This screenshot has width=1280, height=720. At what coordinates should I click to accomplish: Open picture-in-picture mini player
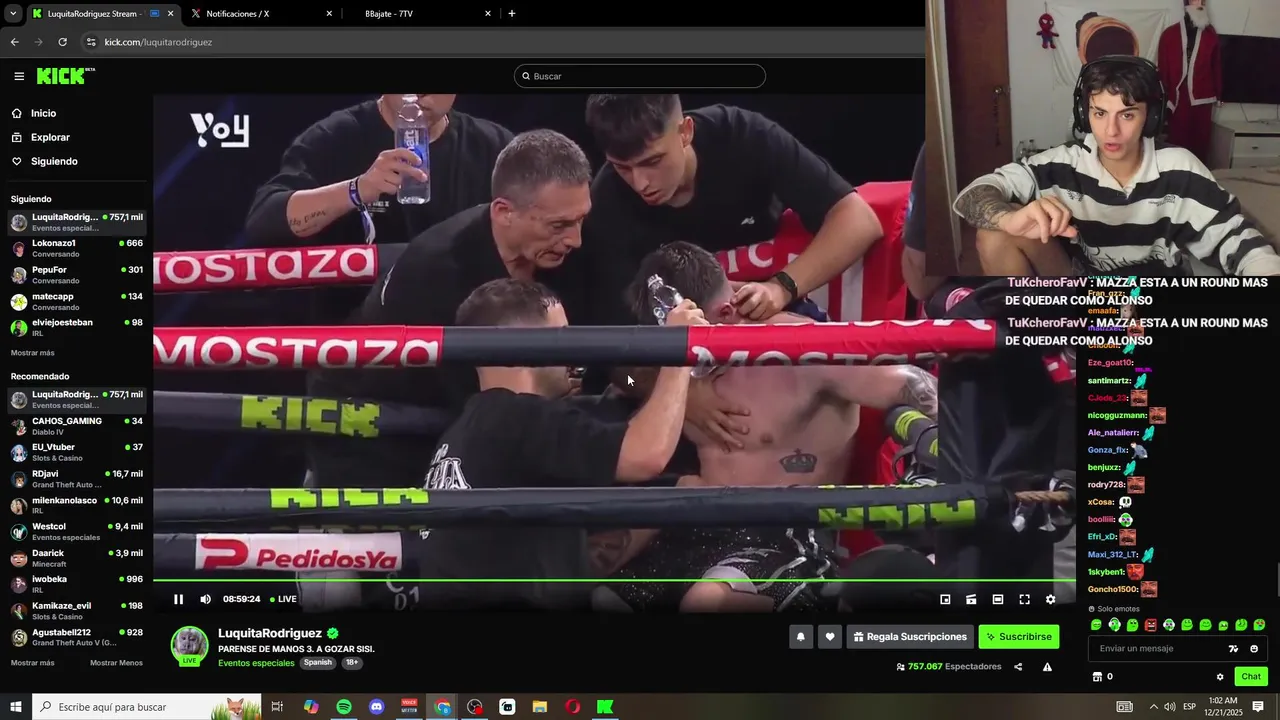coord(945,599)
